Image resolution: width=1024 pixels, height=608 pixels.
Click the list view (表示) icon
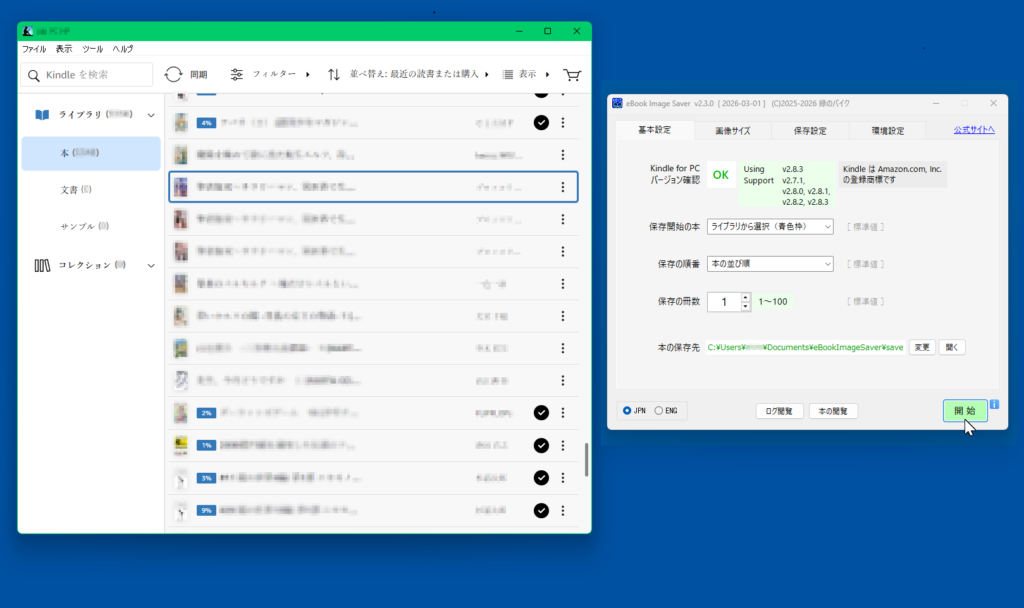click(x=508, y=75)
